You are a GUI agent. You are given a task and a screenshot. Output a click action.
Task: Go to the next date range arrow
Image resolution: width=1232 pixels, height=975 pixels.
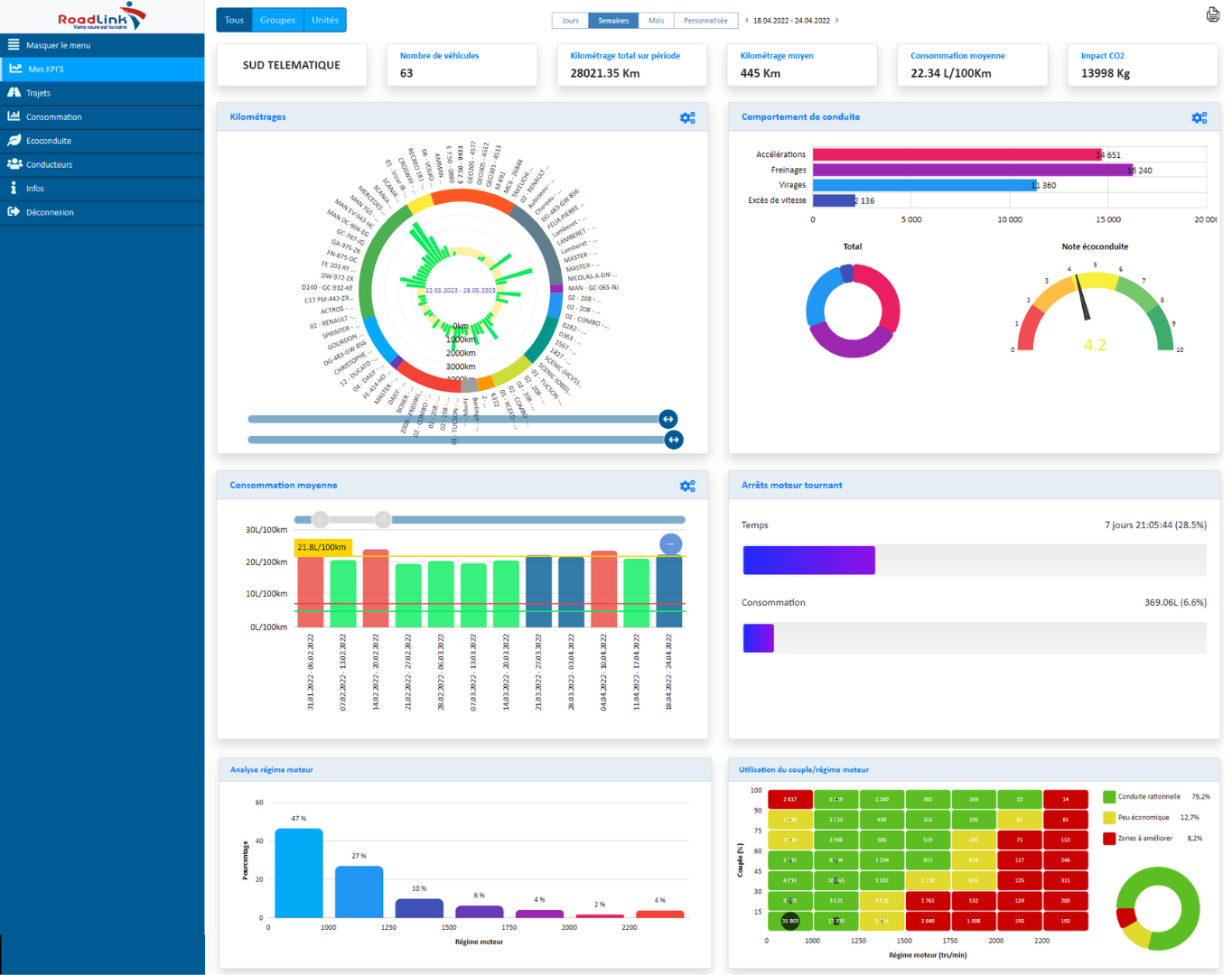point(837,20)
